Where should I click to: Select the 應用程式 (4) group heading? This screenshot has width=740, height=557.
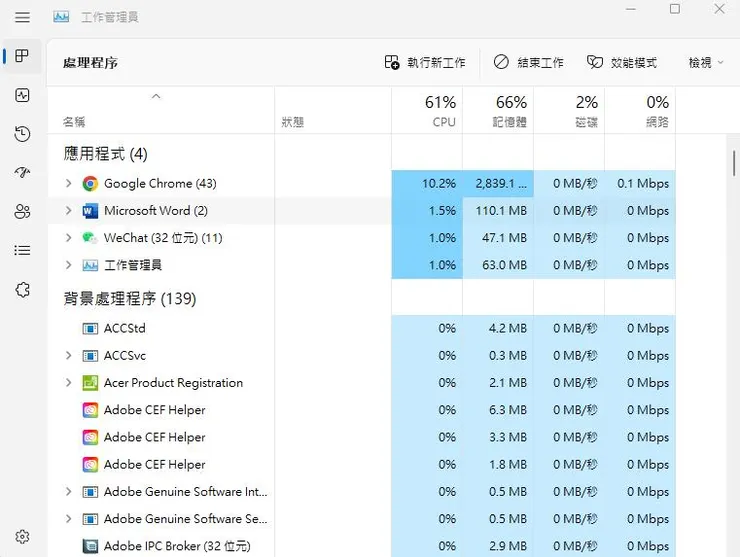(106, 154)
